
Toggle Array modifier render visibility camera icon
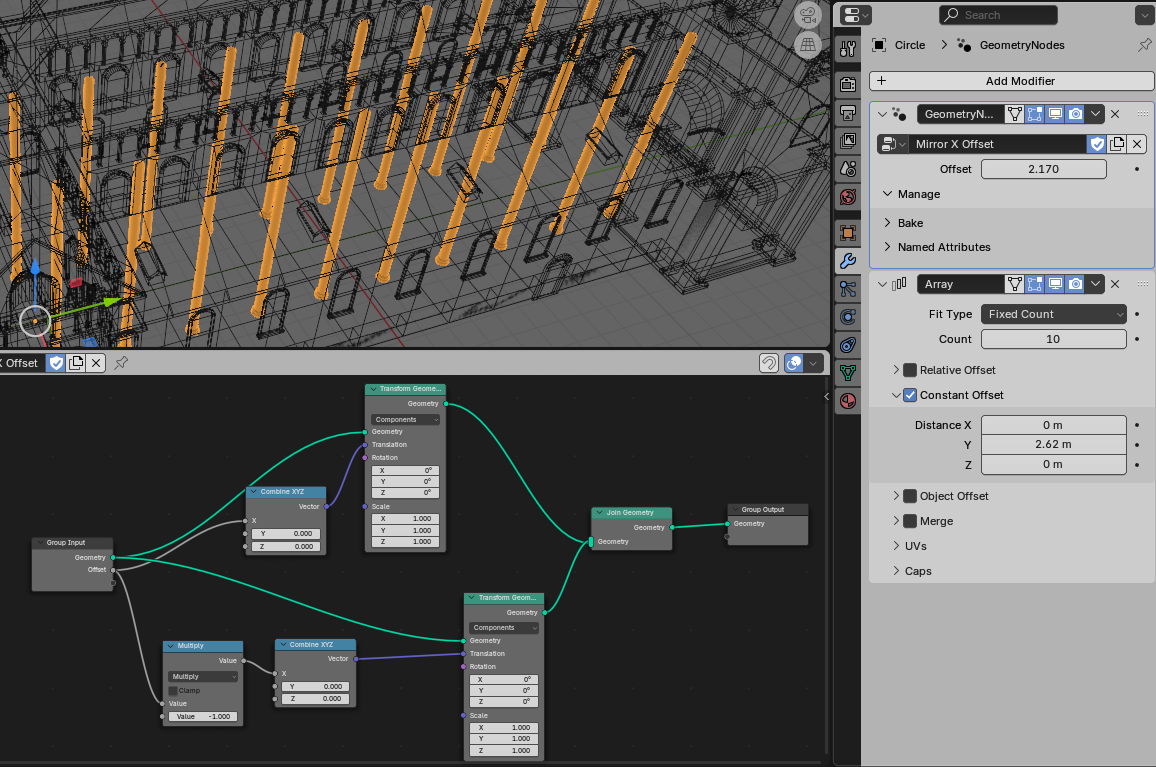[1075, 284]
